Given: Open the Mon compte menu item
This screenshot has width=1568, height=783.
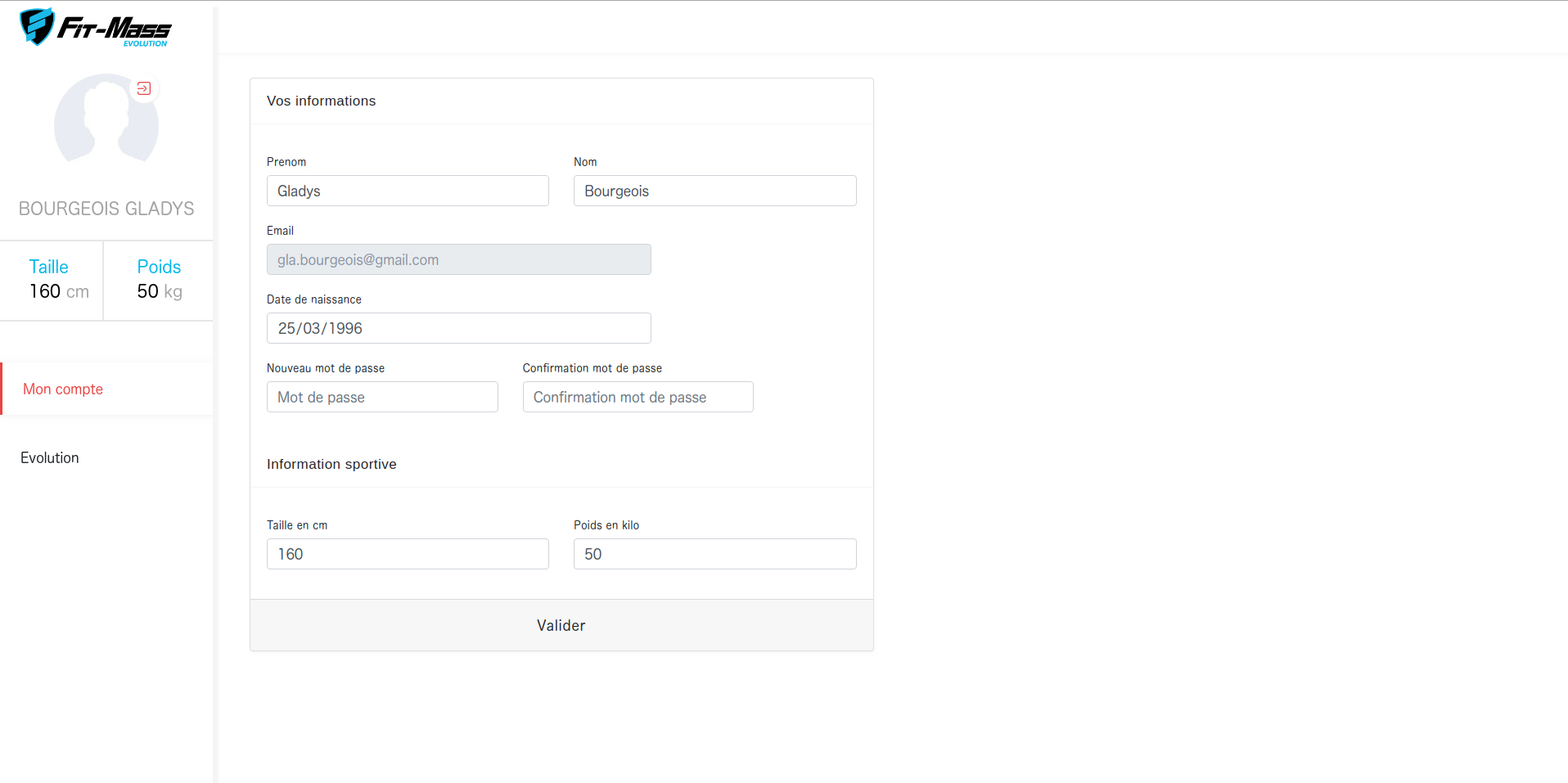Looking at the screenshot, I should (63, 389).
